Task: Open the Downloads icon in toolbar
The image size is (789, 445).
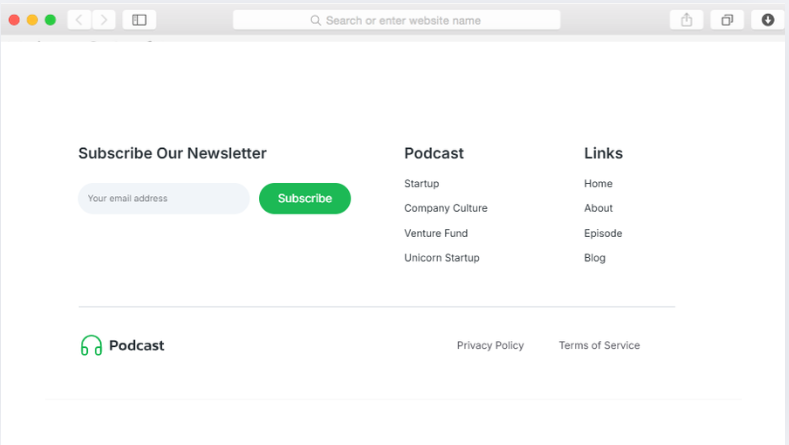Action: 768,20
